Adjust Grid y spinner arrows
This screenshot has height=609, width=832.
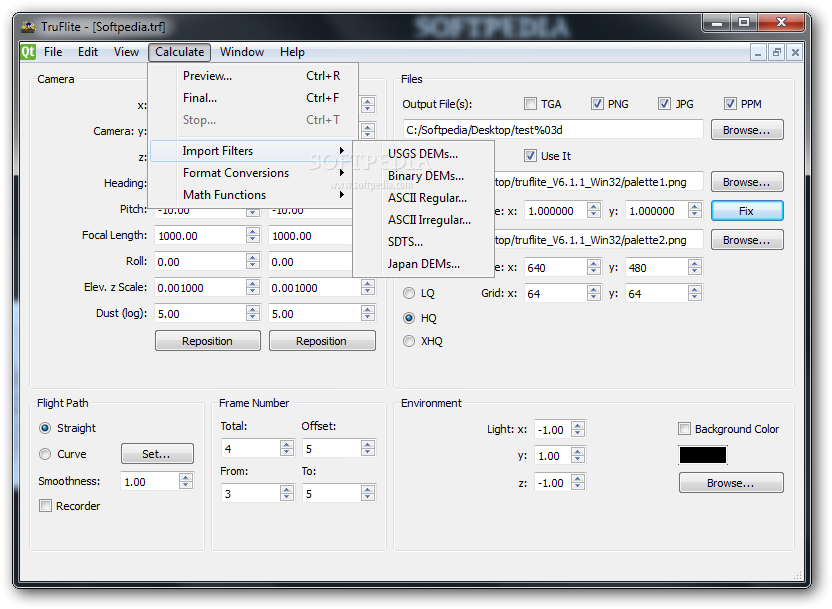tap(695, 293)
